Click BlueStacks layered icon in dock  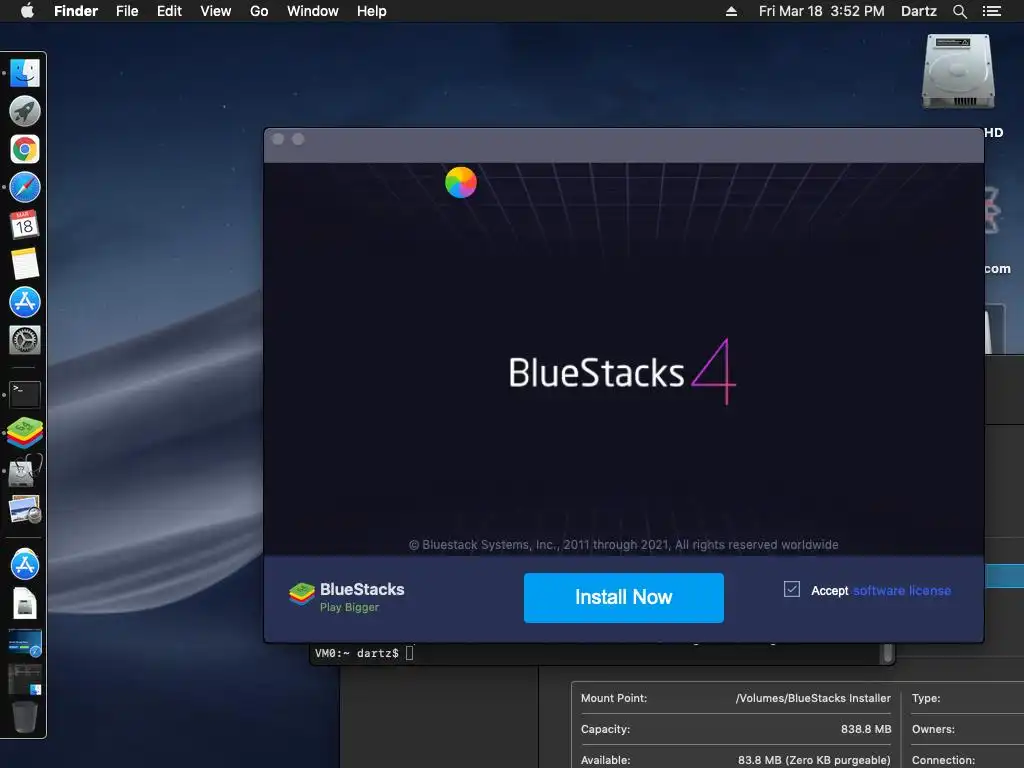coord(25,433)
